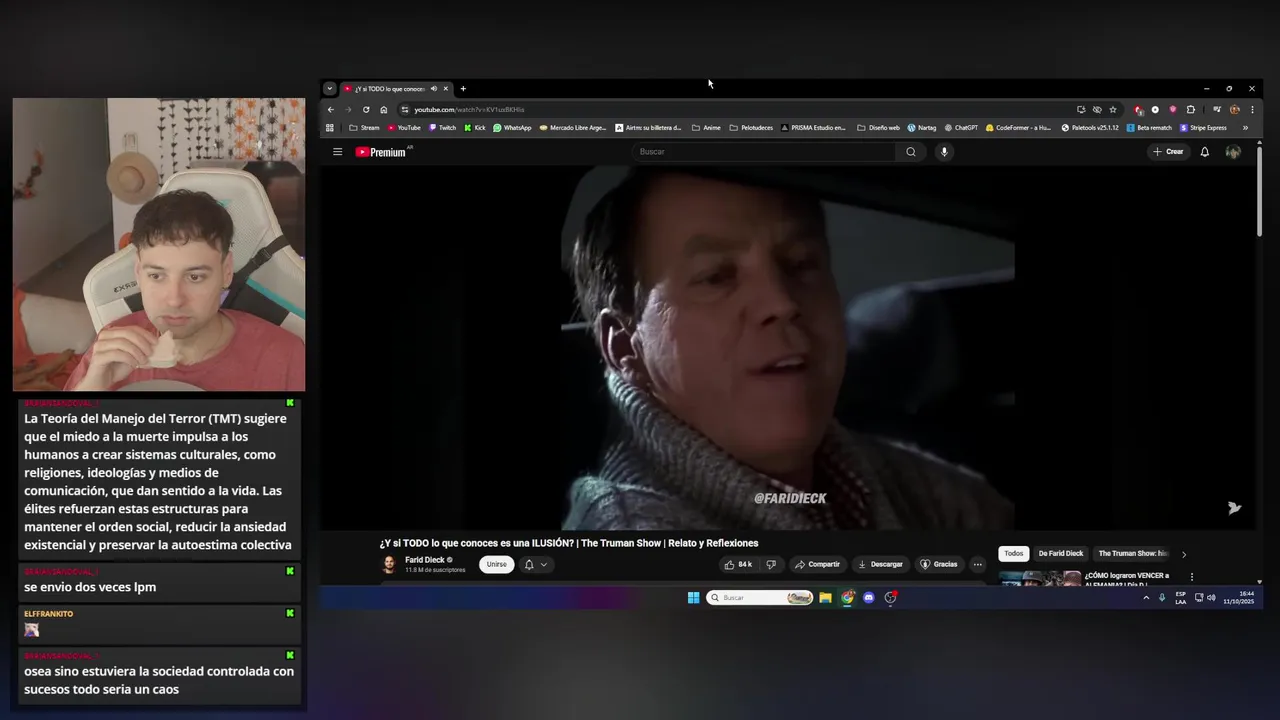Expand the subscription notification bell dropdown
1280x720 pixels.
(535, 565)
